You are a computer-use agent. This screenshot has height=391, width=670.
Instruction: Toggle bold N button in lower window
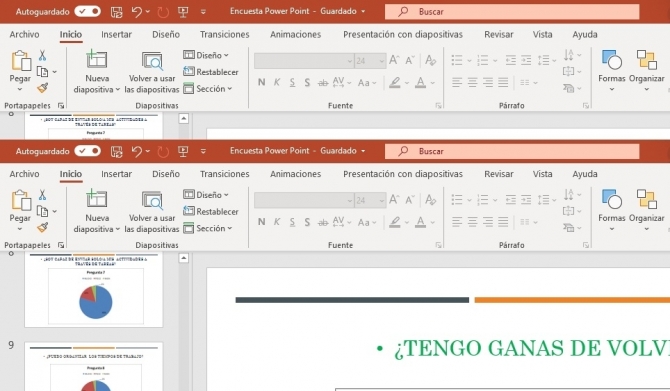coord(262,222)
